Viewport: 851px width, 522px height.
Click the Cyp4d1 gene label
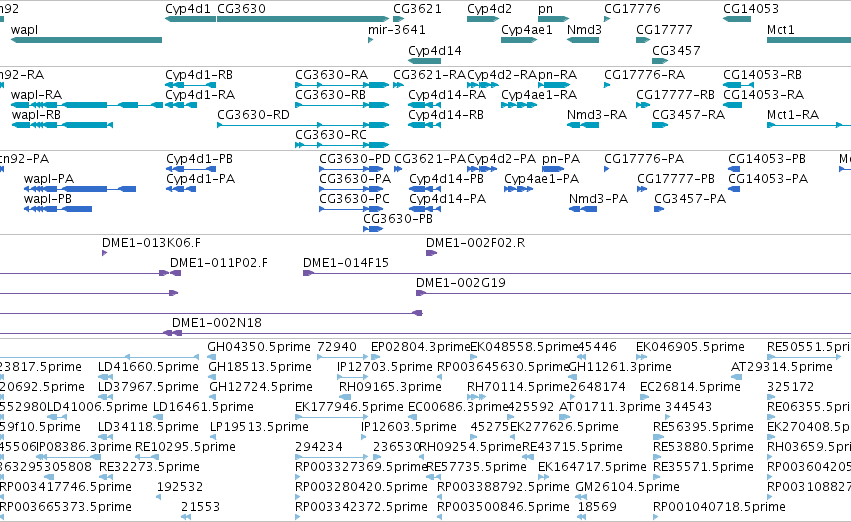click(189, 9)
